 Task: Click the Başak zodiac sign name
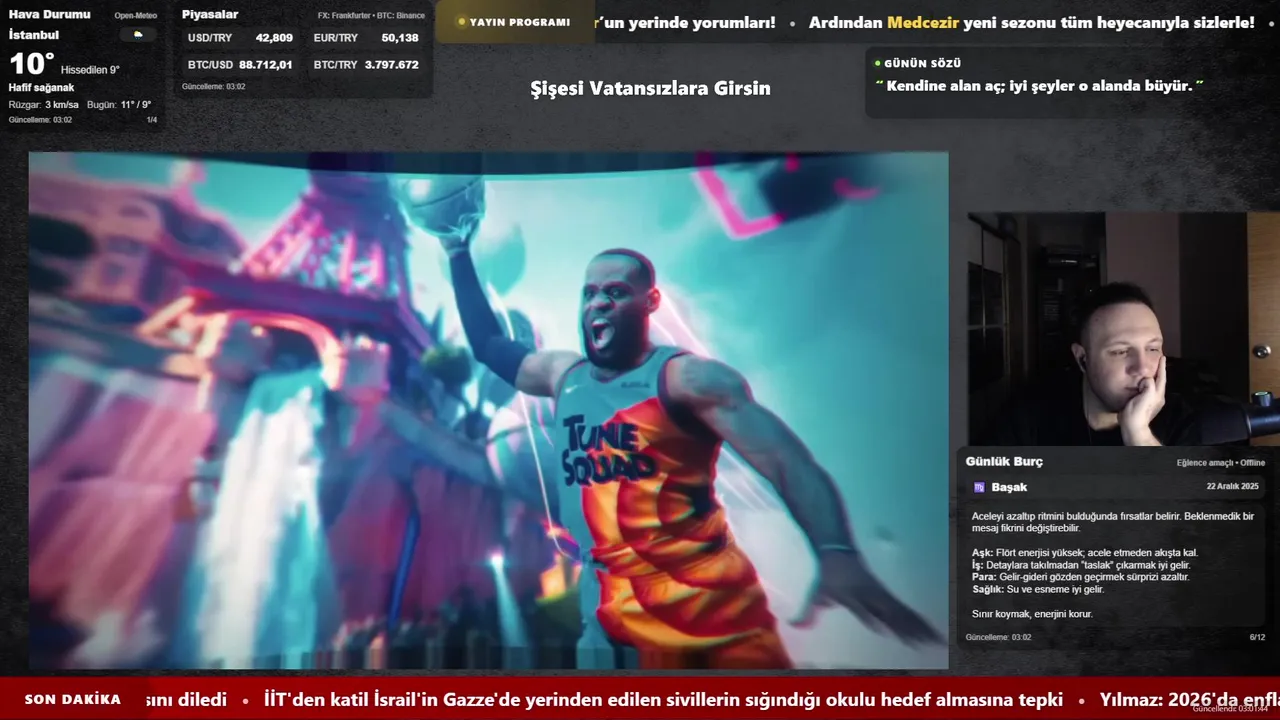[x=1009, y=487]
